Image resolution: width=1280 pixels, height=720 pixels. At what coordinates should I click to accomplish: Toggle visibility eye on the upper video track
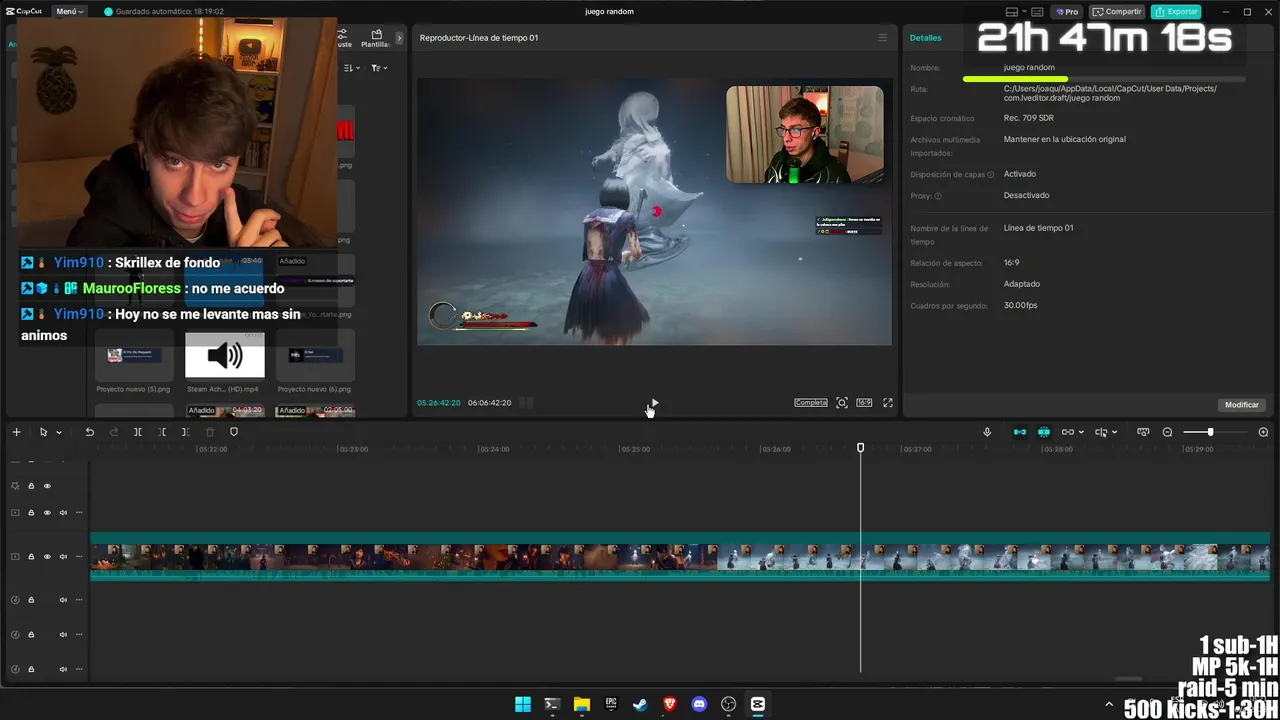click(47, 513)
